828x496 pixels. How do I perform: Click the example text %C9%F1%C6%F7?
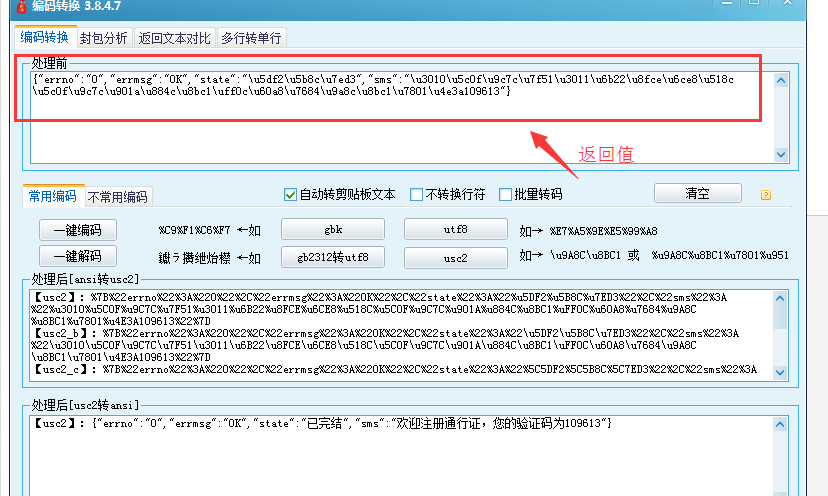click(194, 230)
